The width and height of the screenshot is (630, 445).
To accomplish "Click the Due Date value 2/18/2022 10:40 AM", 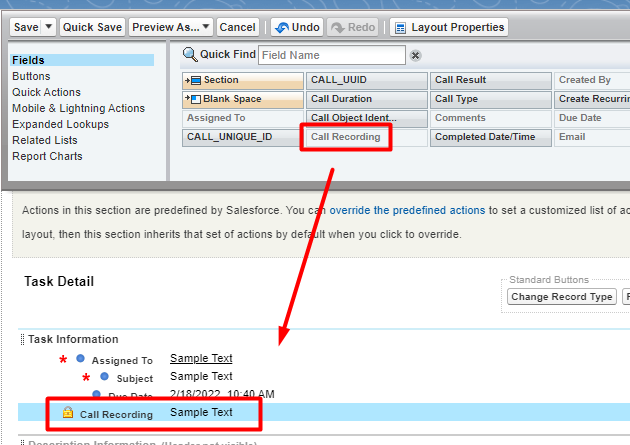I will [x=222, y=394].
